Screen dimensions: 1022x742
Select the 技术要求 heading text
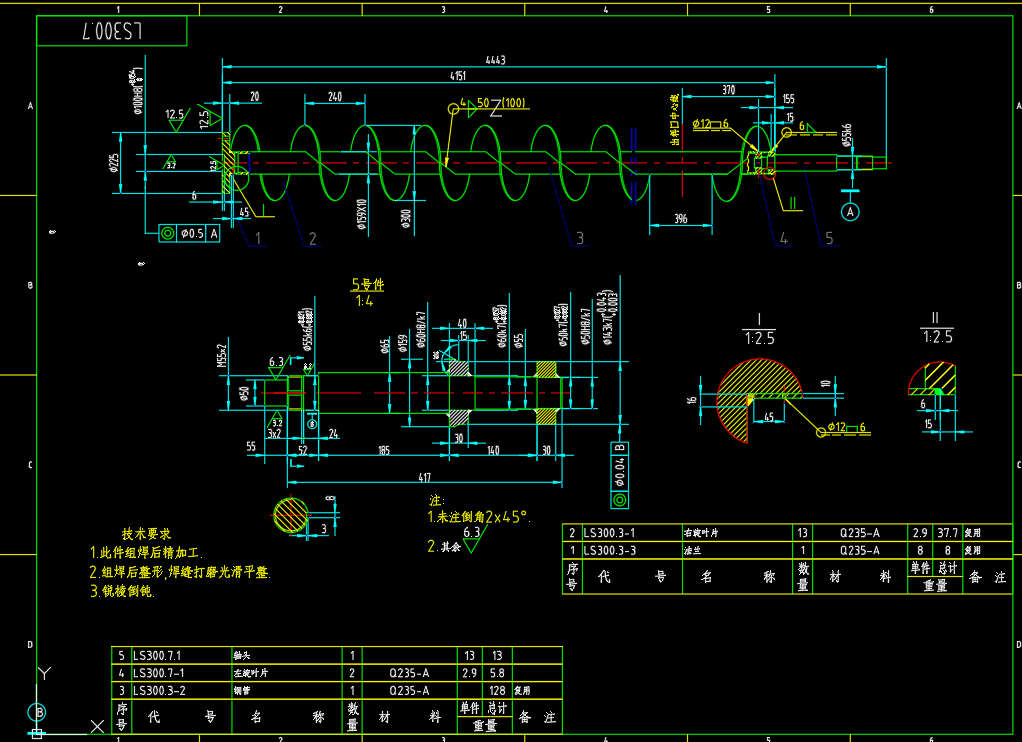(x=146, y=534)
